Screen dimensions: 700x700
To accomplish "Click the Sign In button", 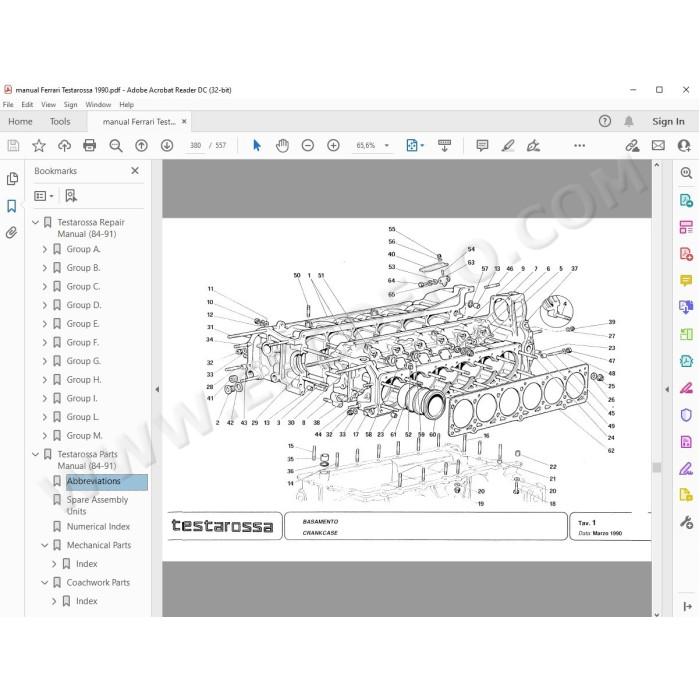I will click(668, 121).
